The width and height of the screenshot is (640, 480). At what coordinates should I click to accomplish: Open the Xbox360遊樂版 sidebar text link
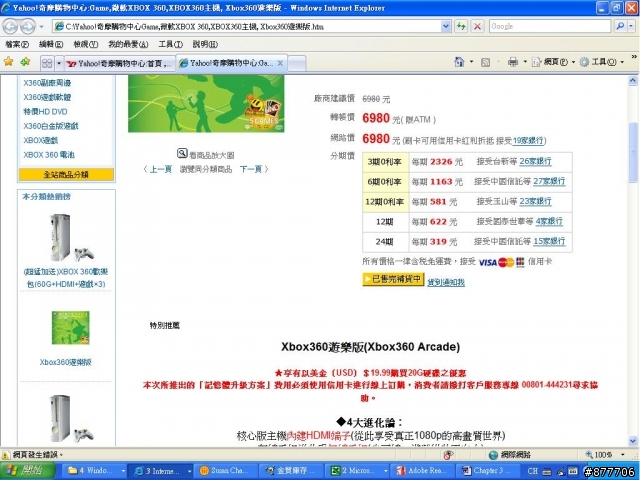[x=66, y=362]
